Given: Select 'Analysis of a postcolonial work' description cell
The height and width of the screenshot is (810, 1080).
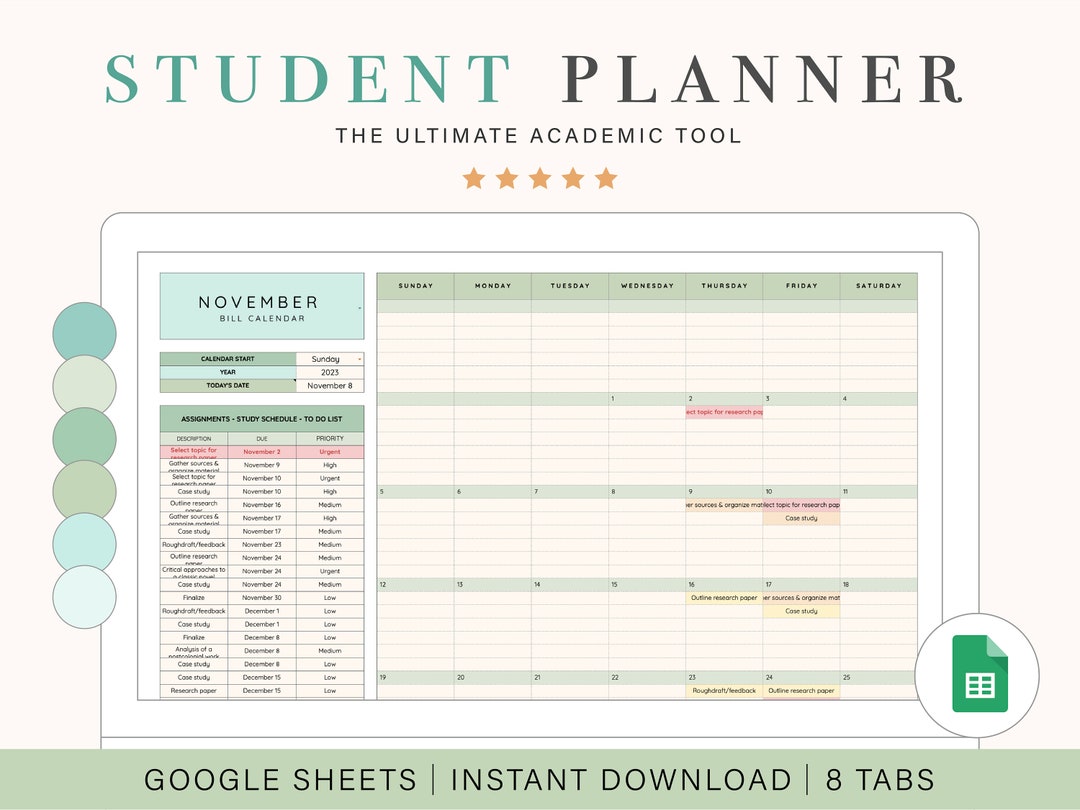Looking at the screenshot, I should click(x=194, y=651).
